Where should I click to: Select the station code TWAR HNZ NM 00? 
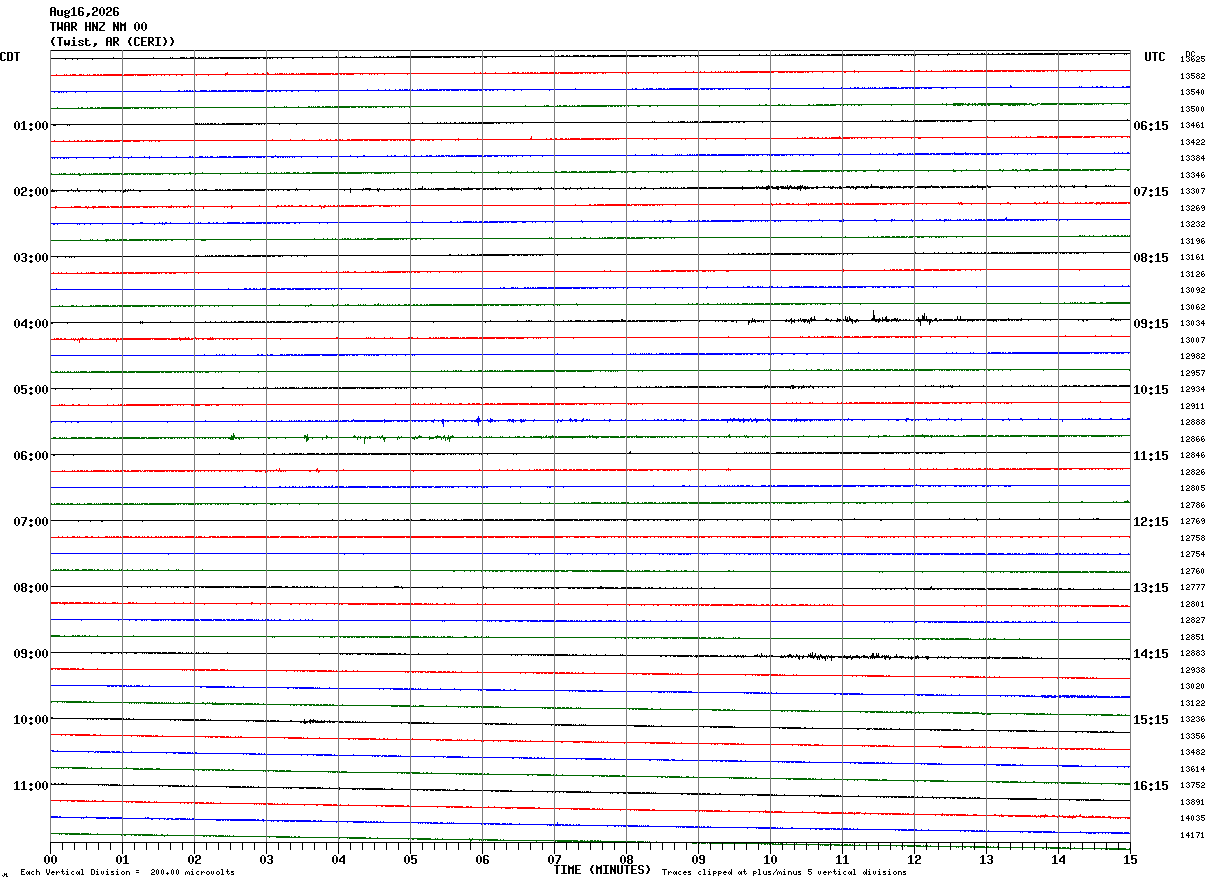point(98,27)
